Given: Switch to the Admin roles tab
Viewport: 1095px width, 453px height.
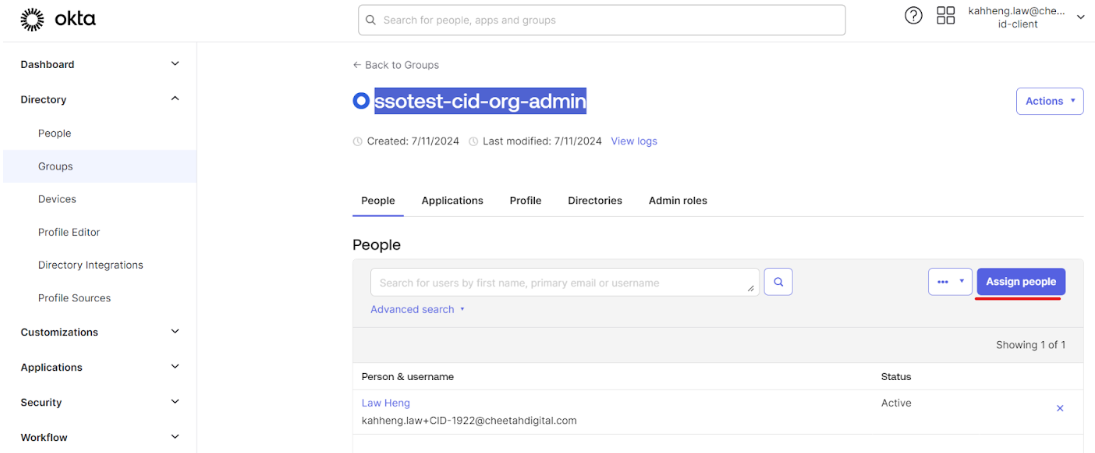Looking at the screenshot, I should [x=677, y=201].
